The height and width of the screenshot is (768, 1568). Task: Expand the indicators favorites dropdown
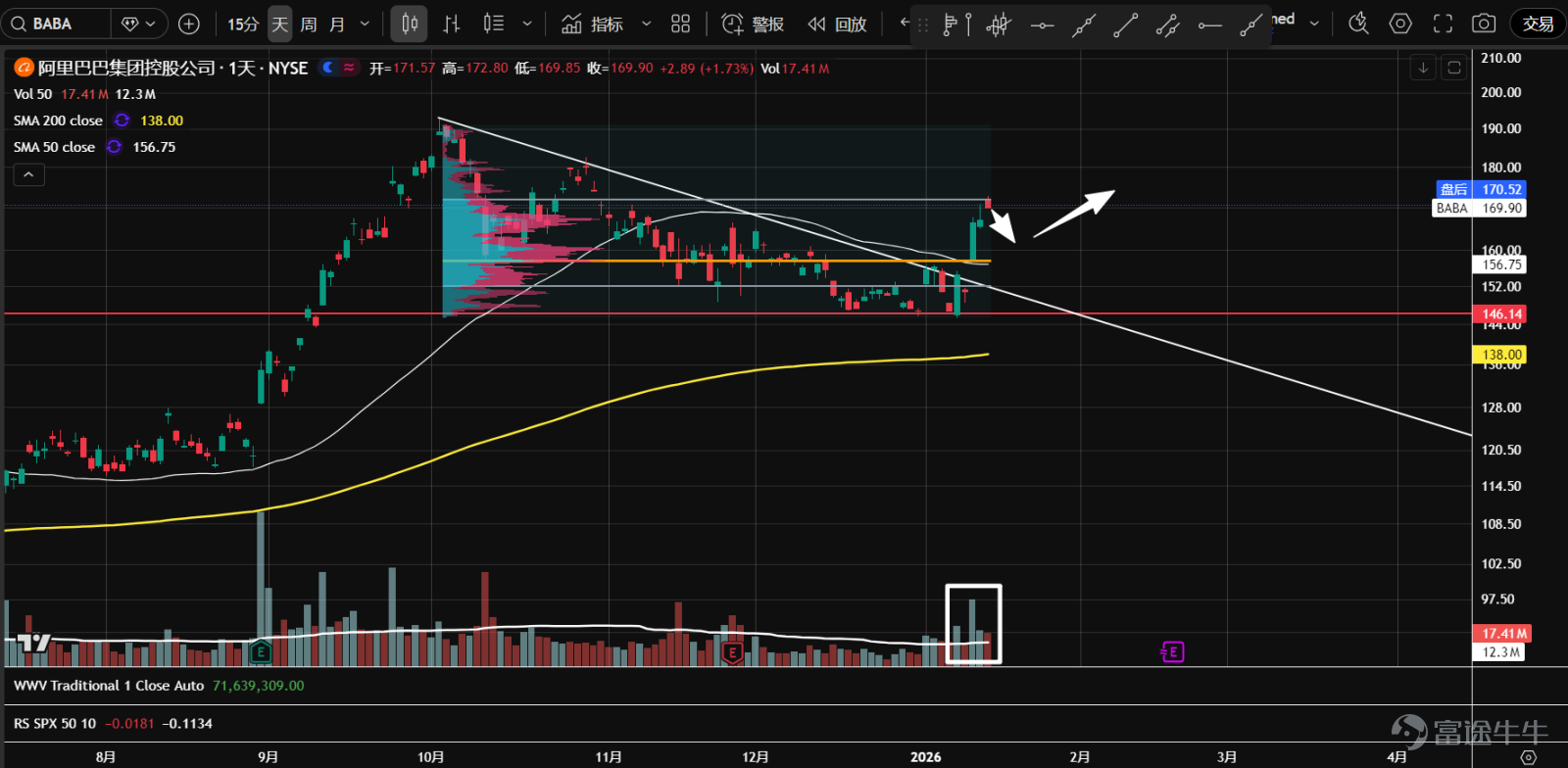click(646, 24)
